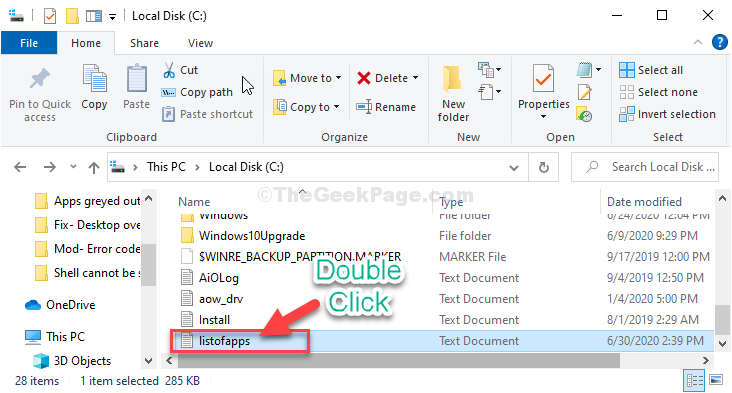Click the Search Local Disk box
This screenshot has height=393, width=732.
645,167
